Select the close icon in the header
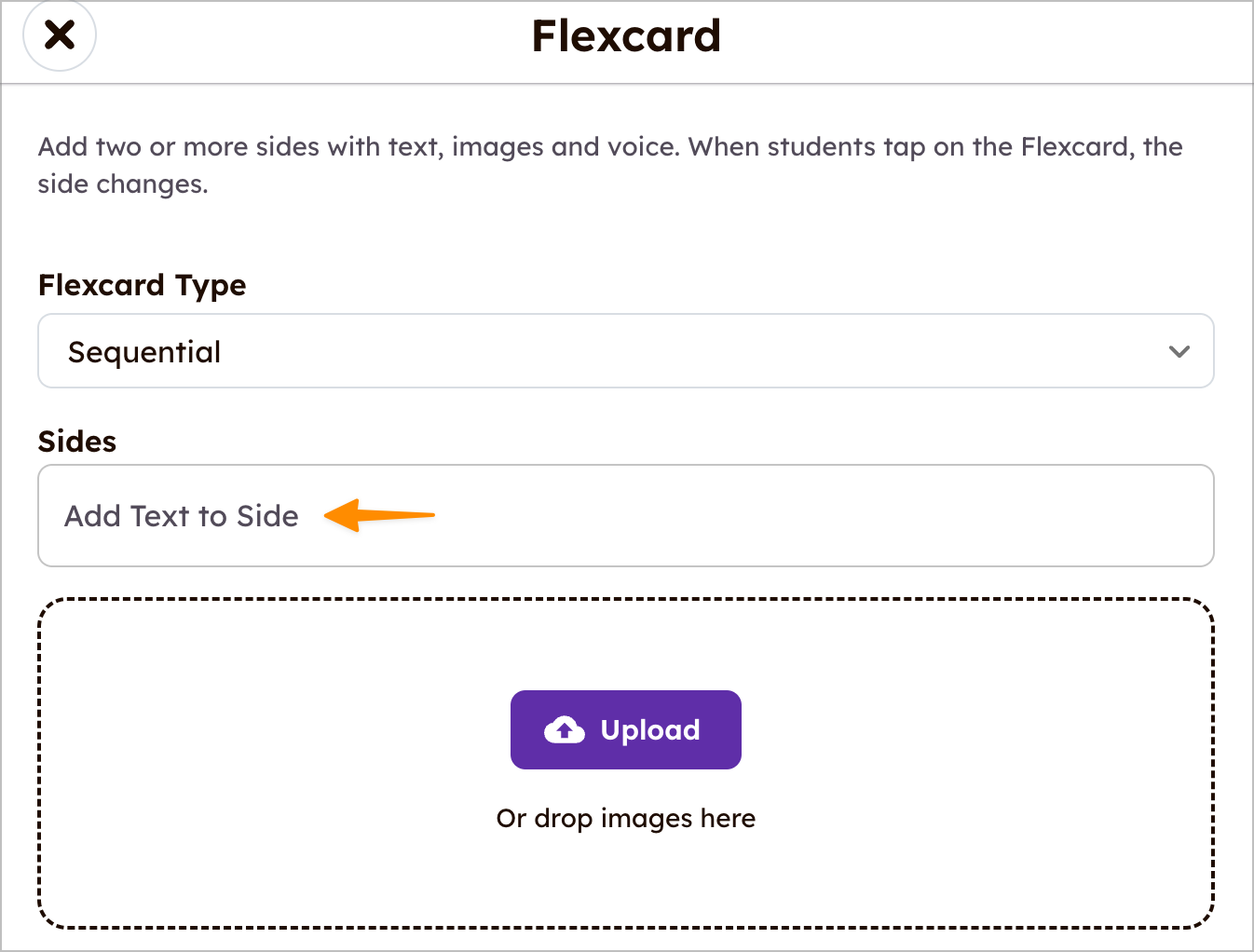Viewport: 1254px width, 952px height. click(60, 34)
